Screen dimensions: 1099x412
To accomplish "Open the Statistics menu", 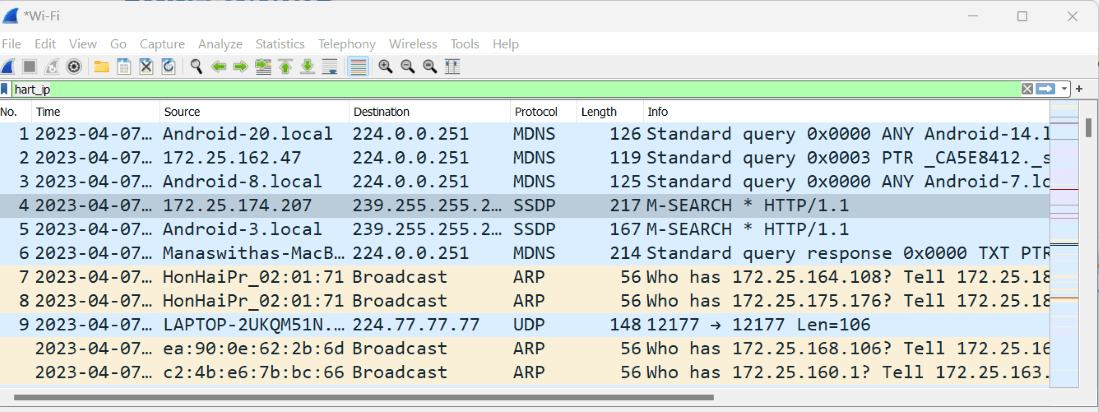I will click(279, 44).
